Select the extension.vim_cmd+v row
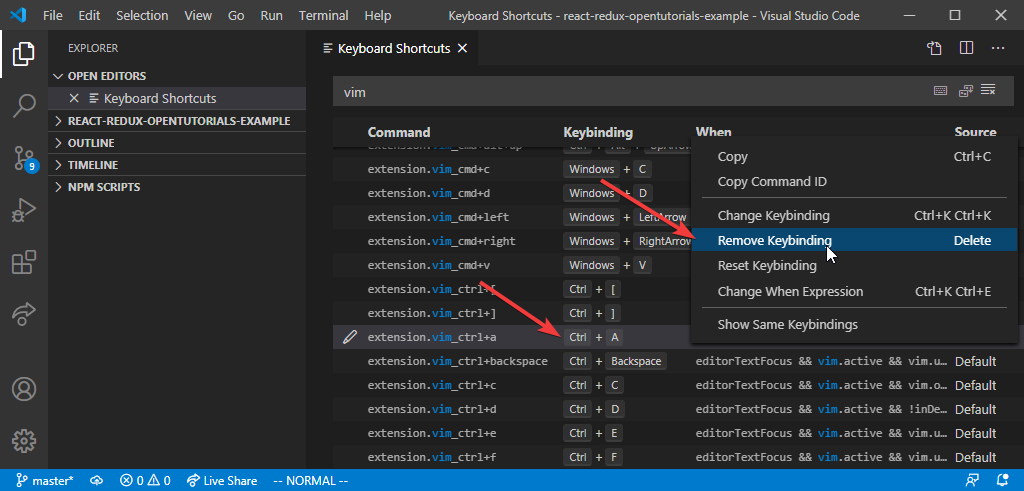Viewport: 1024px width, 491px height. click(x=513, y=265)
